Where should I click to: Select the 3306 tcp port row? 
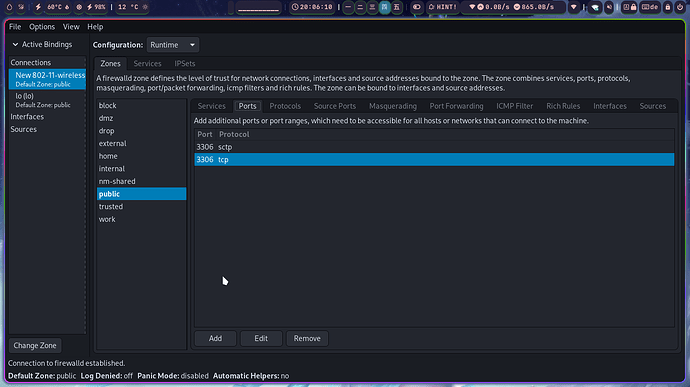click(434, 159)
